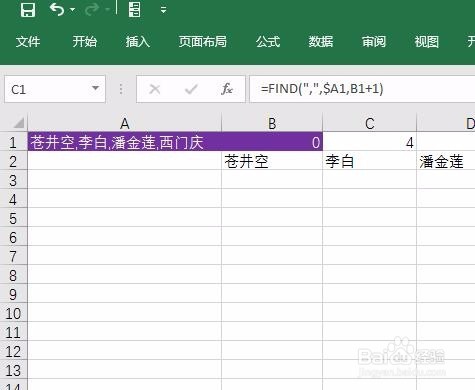This screenshot has width=475, height=390.
Task: Switch to the 数据 ribbon tab
Action: (321, 42)
